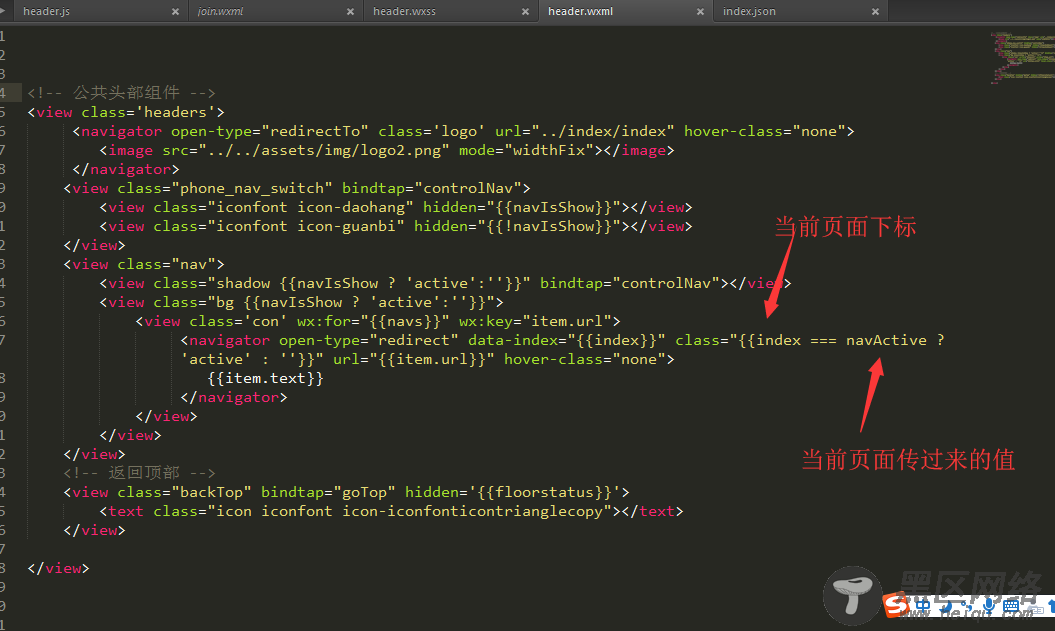Click the IME user account icon
This screenshot has height=631, width=1055.
tap(1035, 607)
